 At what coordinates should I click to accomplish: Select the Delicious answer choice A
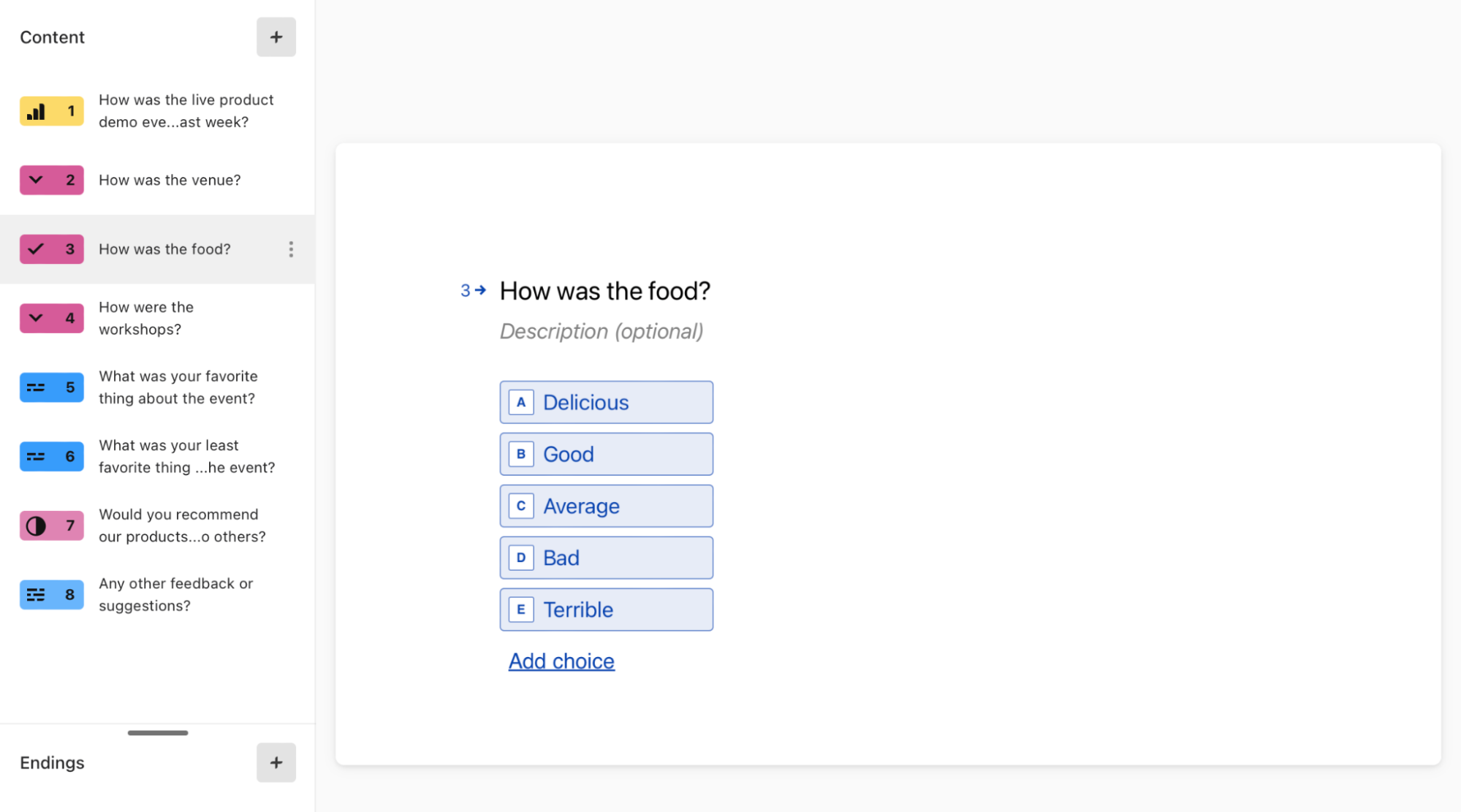coord(607,402)
